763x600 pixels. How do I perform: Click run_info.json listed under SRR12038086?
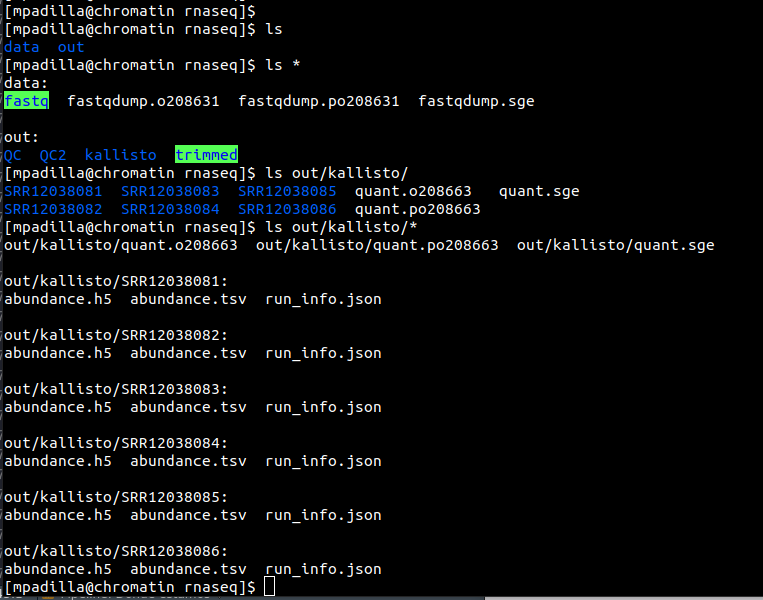tap(323, 569)
